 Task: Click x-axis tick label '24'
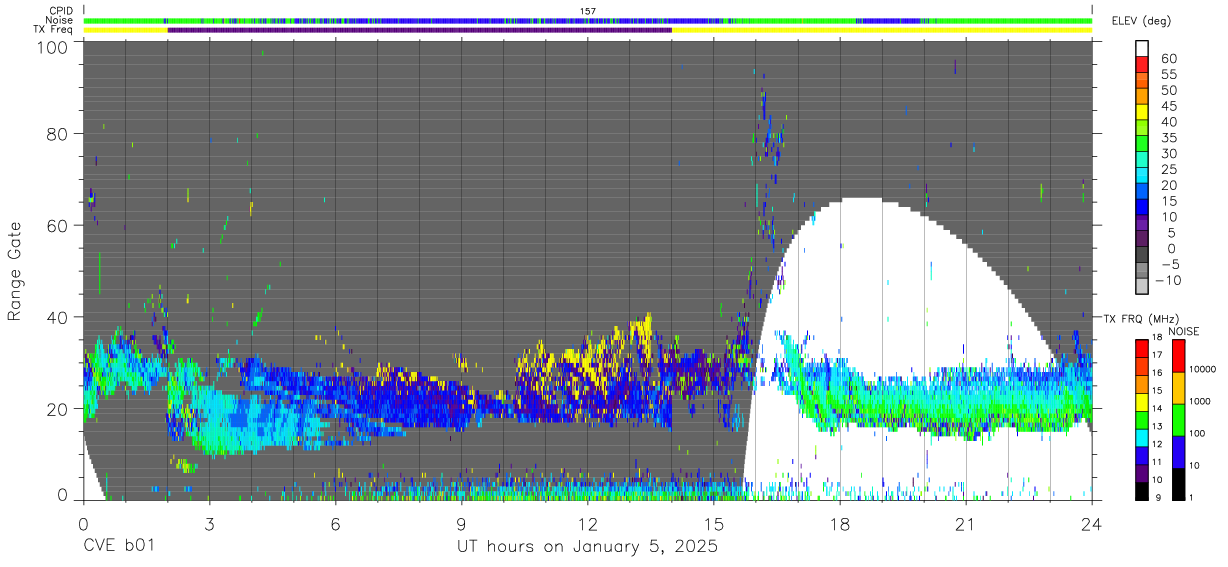(x=1092, y=524)
